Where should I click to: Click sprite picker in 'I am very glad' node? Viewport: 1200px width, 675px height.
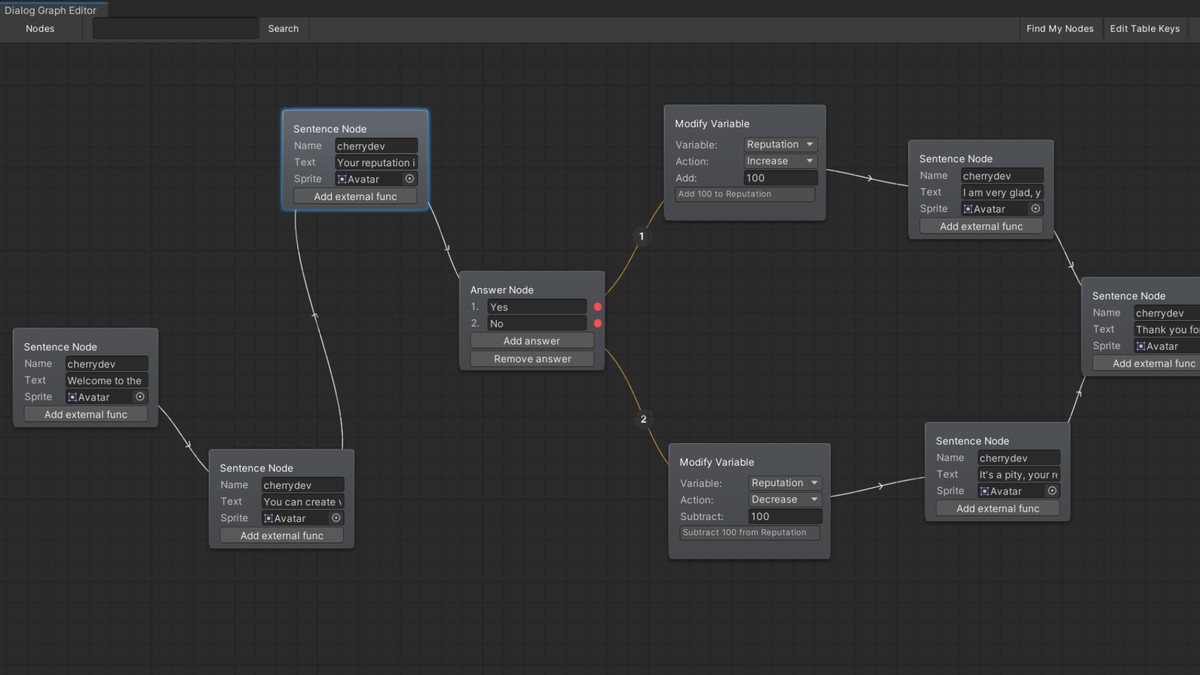pos(1036,209)
